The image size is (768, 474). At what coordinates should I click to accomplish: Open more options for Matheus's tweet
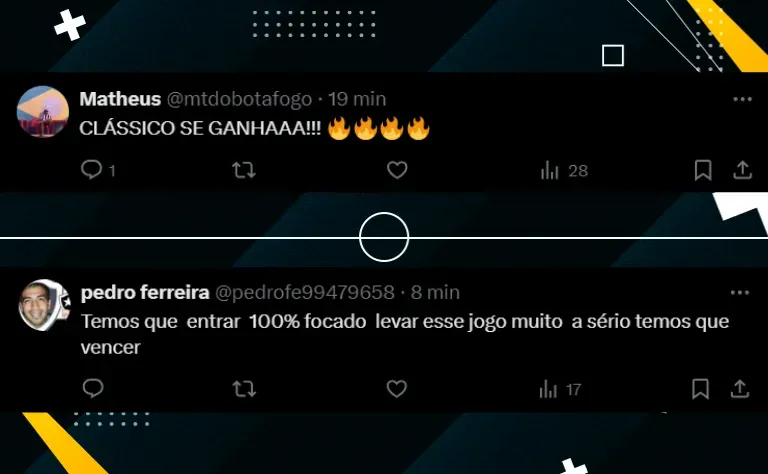pyautogui.click(x=743, y=99)
